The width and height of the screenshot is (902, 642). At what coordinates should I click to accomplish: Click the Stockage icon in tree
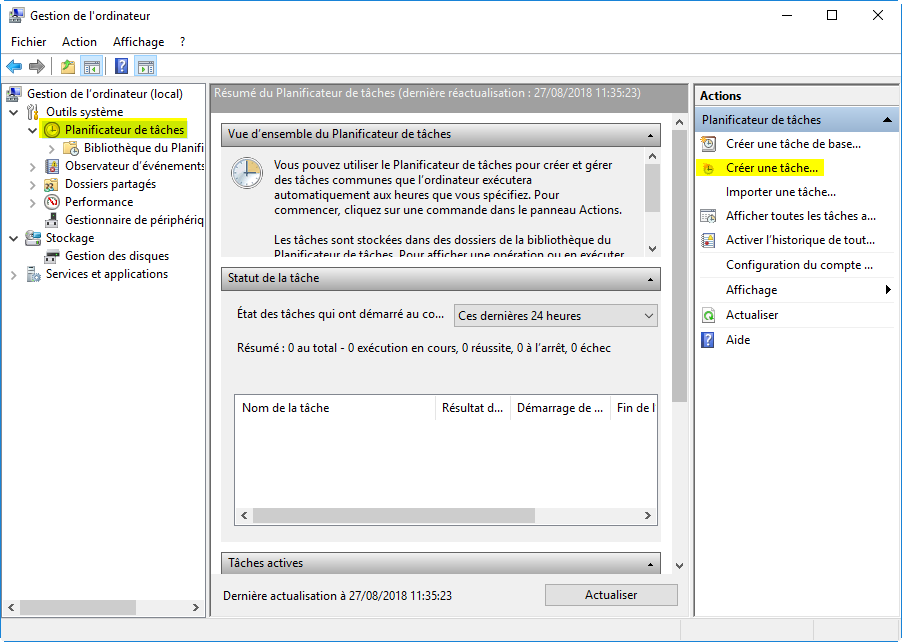point(33,238)
